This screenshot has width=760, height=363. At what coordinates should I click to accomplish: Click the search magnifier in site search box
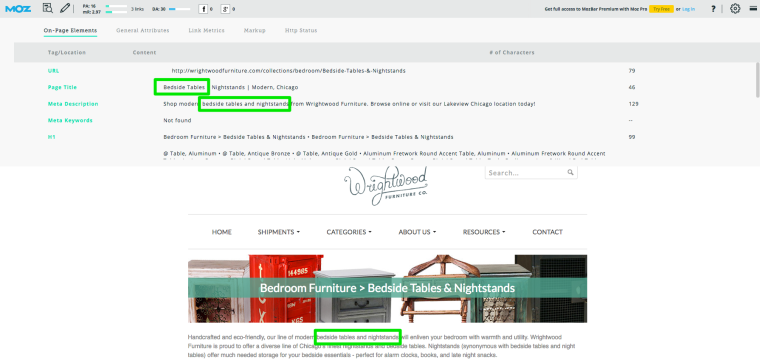pos(570,172)
